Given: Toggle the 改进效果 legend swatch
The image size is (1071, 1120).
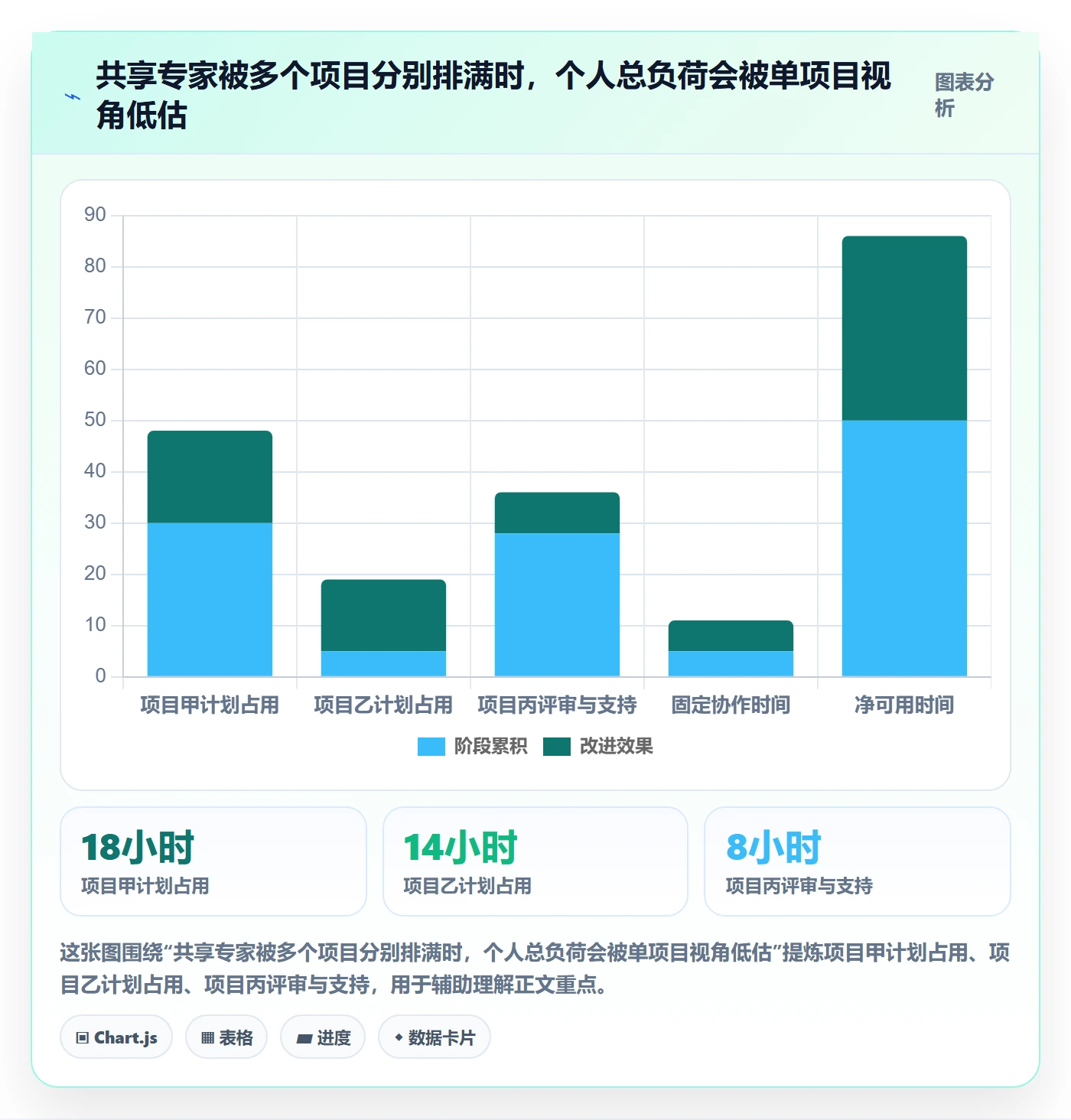Looking at the screenshot, I should (557, 747).
